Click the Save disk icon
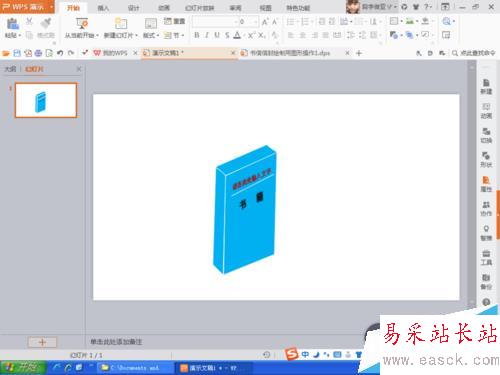This screenshot has width=500, height=375. click(x=17, y=53)
